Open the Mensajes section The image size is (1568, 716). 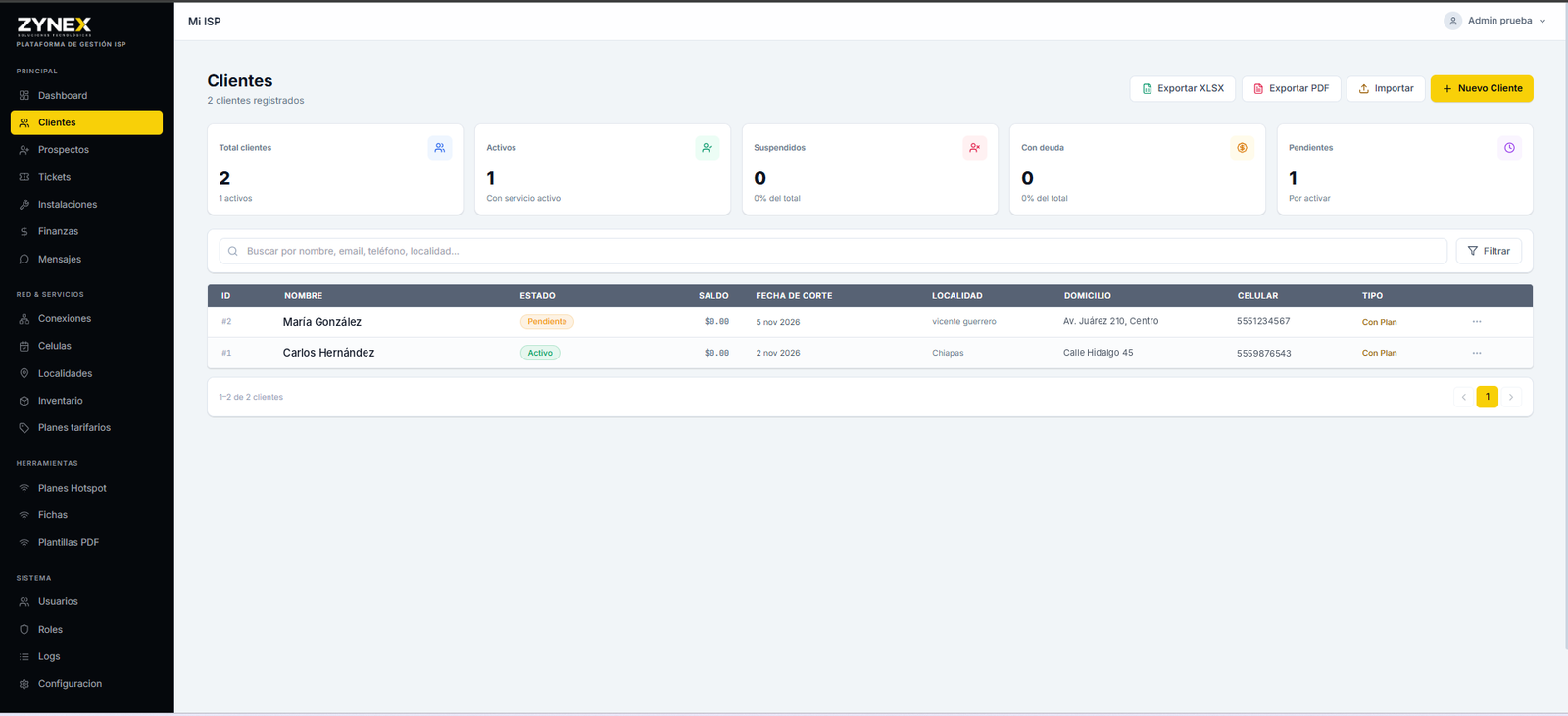86,260
